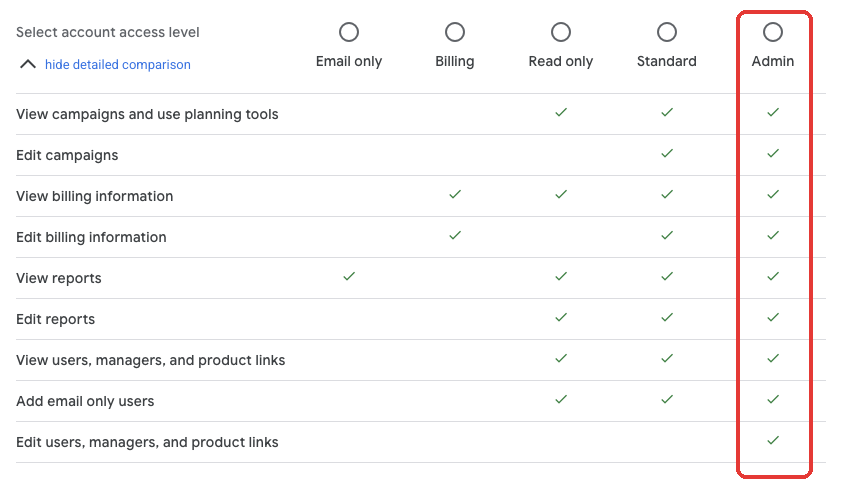The image size is (844, 490).
Task: Click the Standard checkmark for View reports
Action: (667, 276)
